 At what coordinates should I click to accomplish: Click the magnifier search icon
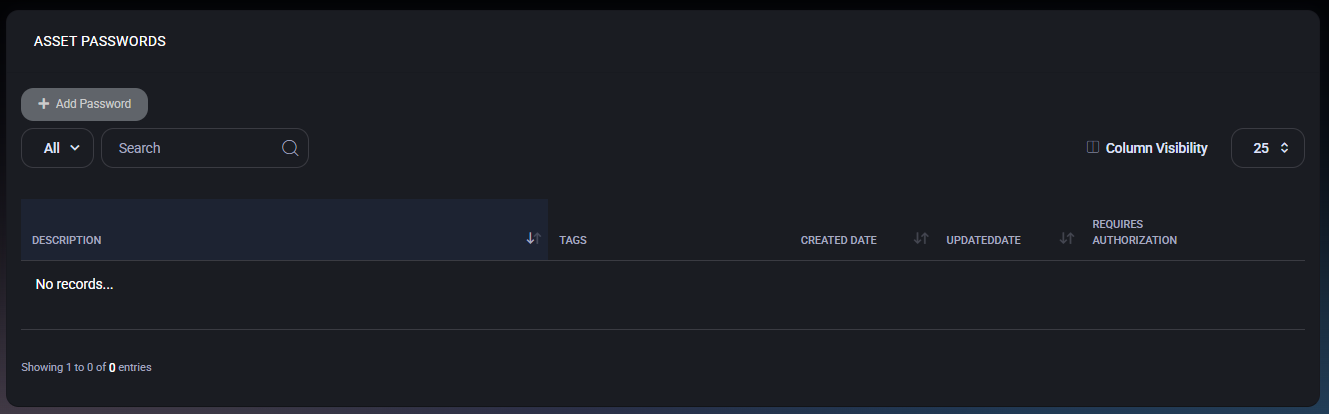pyautogui.click(x=290, y=148)
